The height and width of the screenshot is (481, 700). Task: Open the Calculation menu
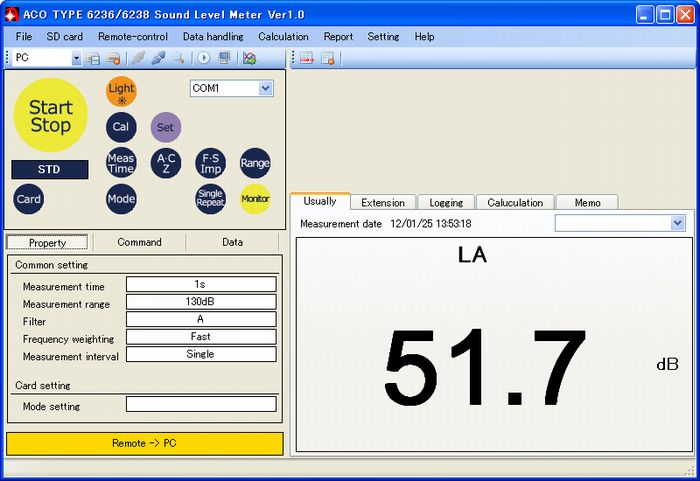(x=283, y=37)
